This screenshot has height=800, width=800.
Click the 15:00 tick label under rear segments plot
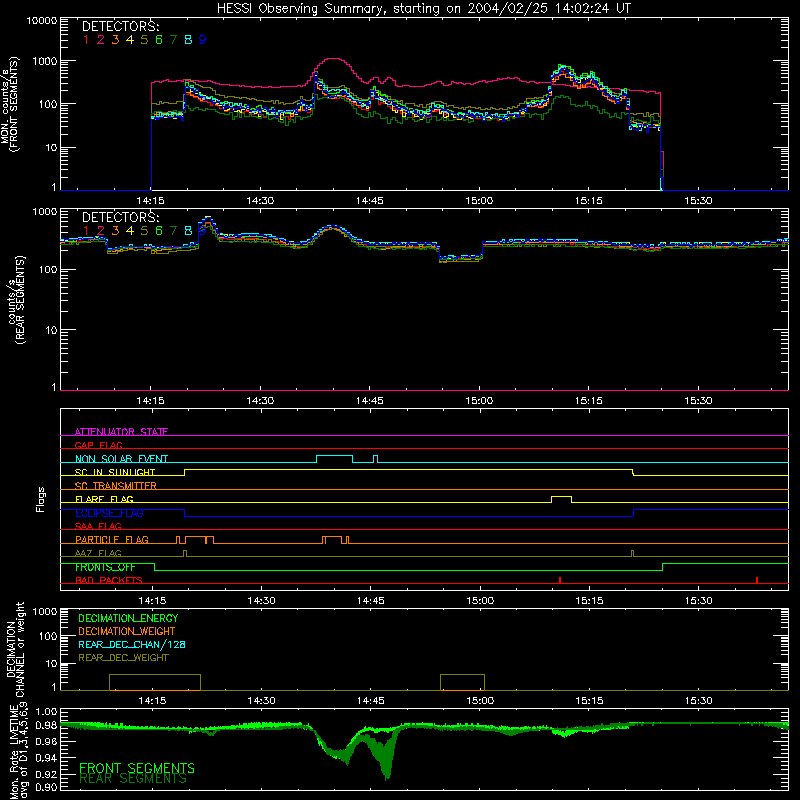480,401
